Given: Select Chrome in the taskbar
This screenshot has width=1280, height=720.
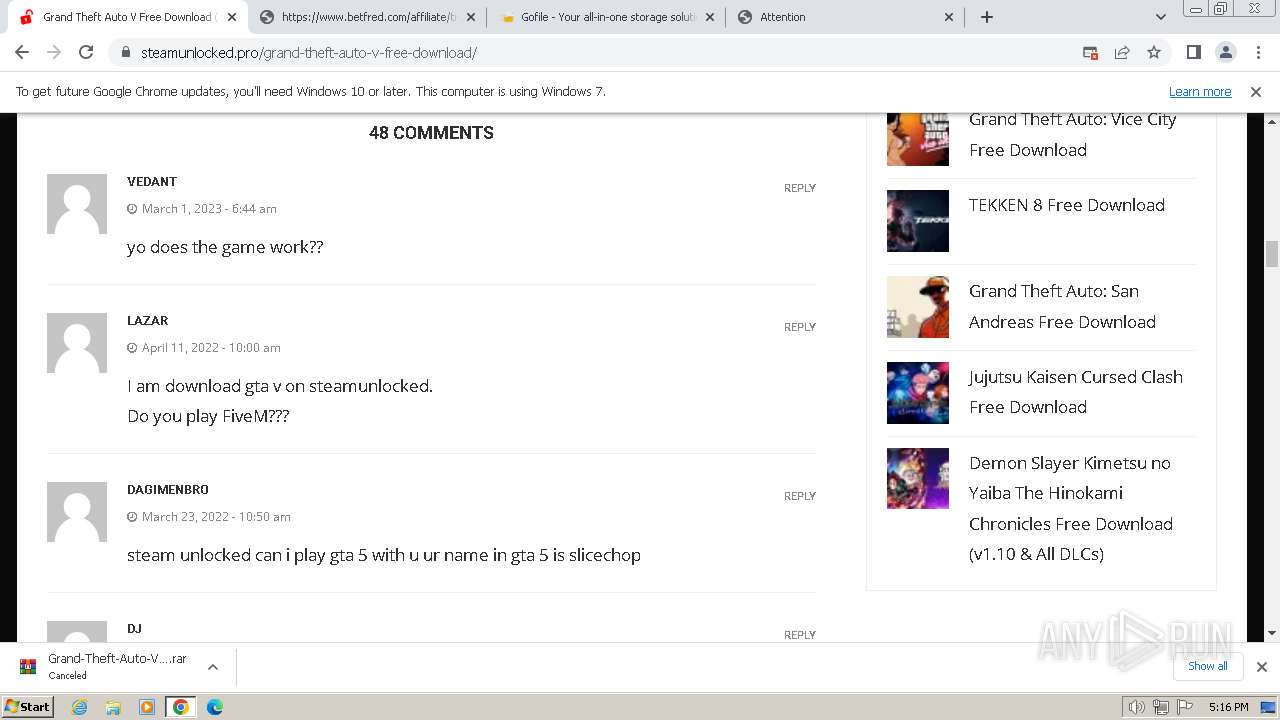Looking at the screenshot, I should [180, 707].
